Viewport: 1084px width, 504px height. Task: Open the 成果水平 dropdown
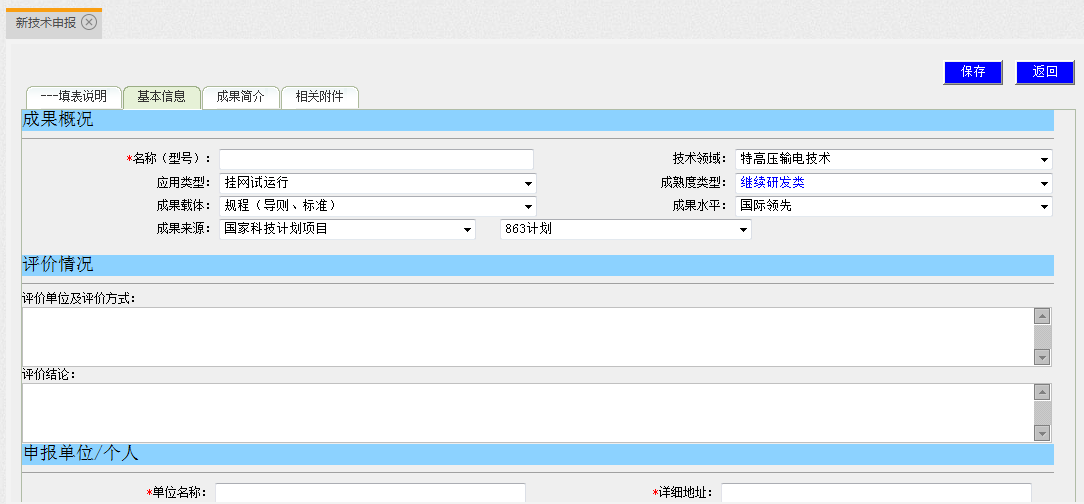tap(893, 206)
